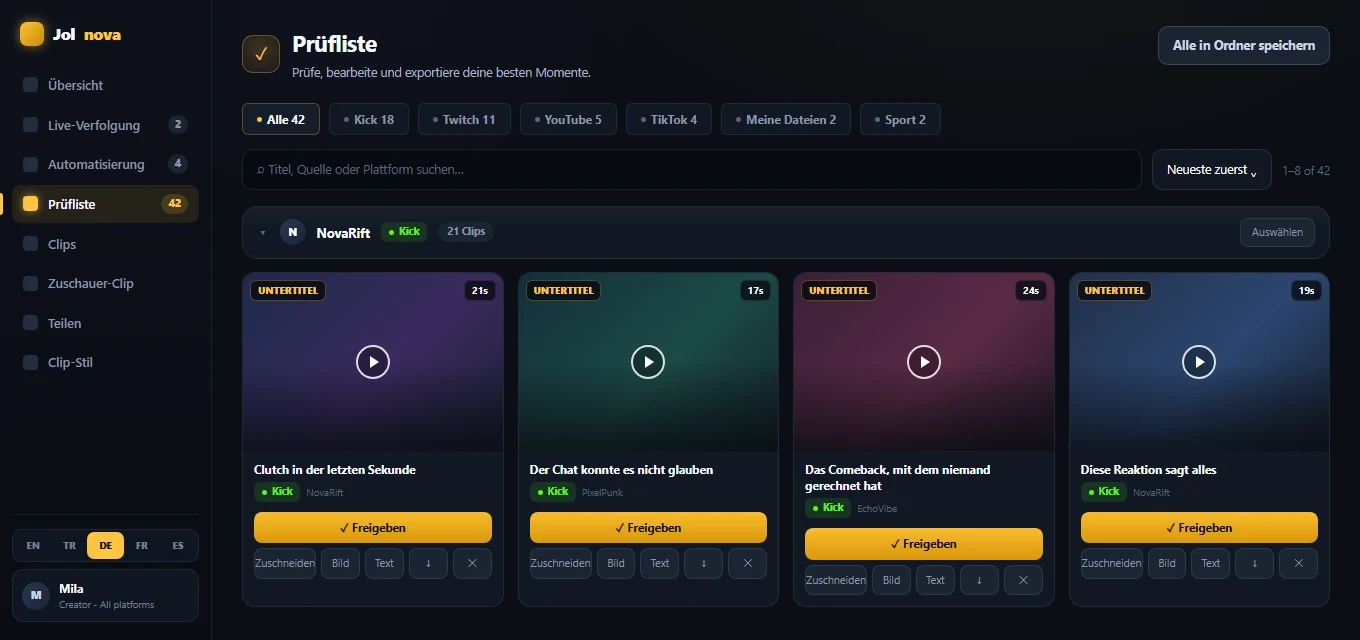1360x640 pixels.
Task: Select the Alle 42 filter tab
Action: click(x=281, y=119)
